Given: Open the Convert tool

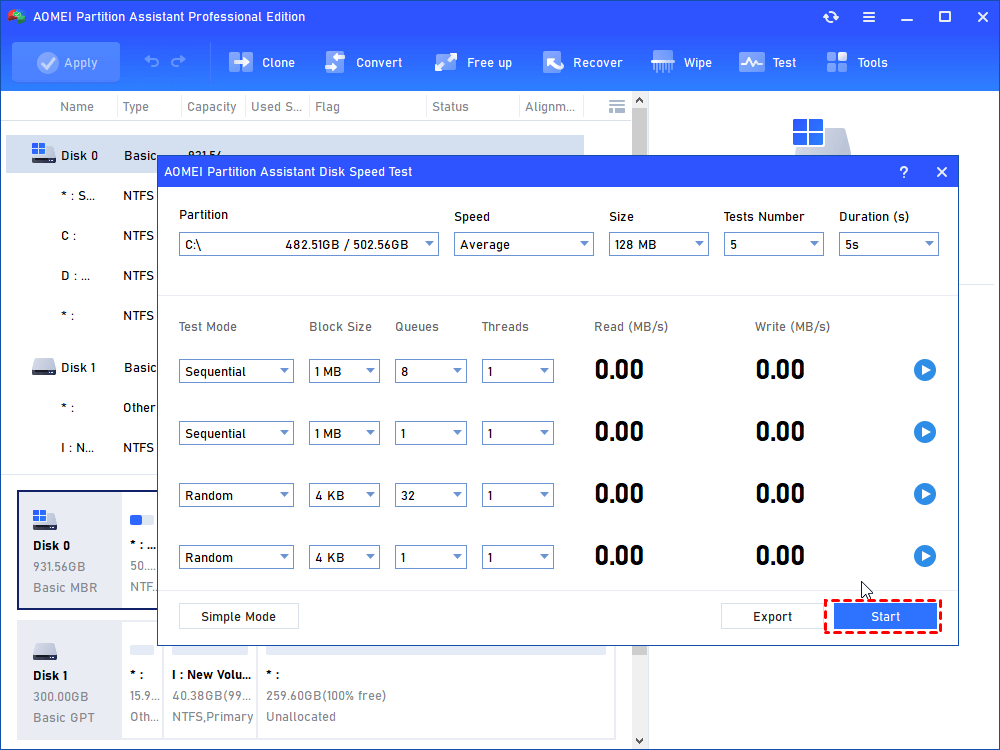Looking at the screenshot, I should tap(335, 62).
